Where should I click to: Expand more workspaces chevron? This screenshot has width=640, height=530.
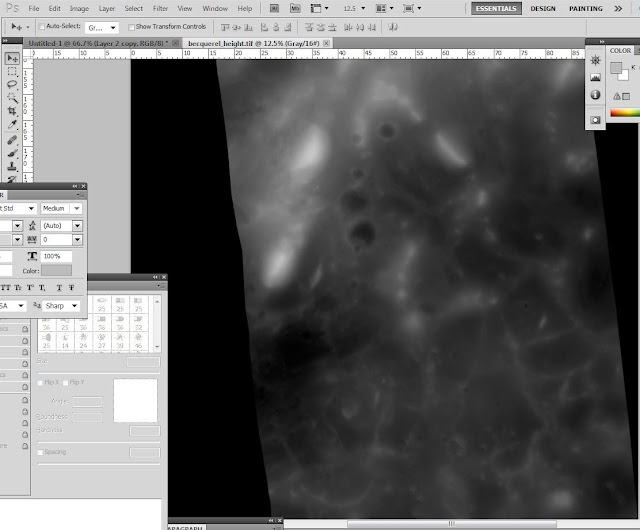(618, 8)
